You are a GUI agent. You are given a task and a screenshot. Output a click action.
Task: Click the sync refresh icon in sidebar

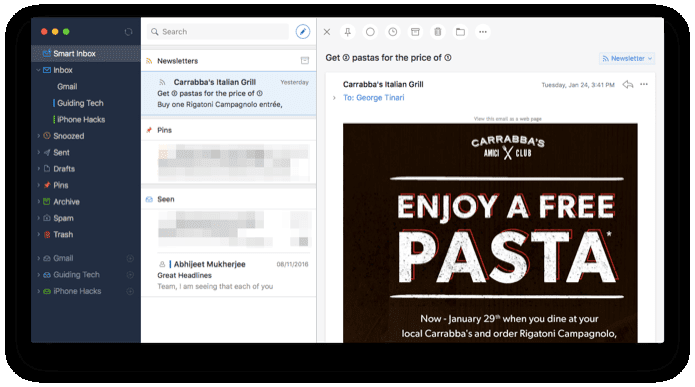point(129,32)
